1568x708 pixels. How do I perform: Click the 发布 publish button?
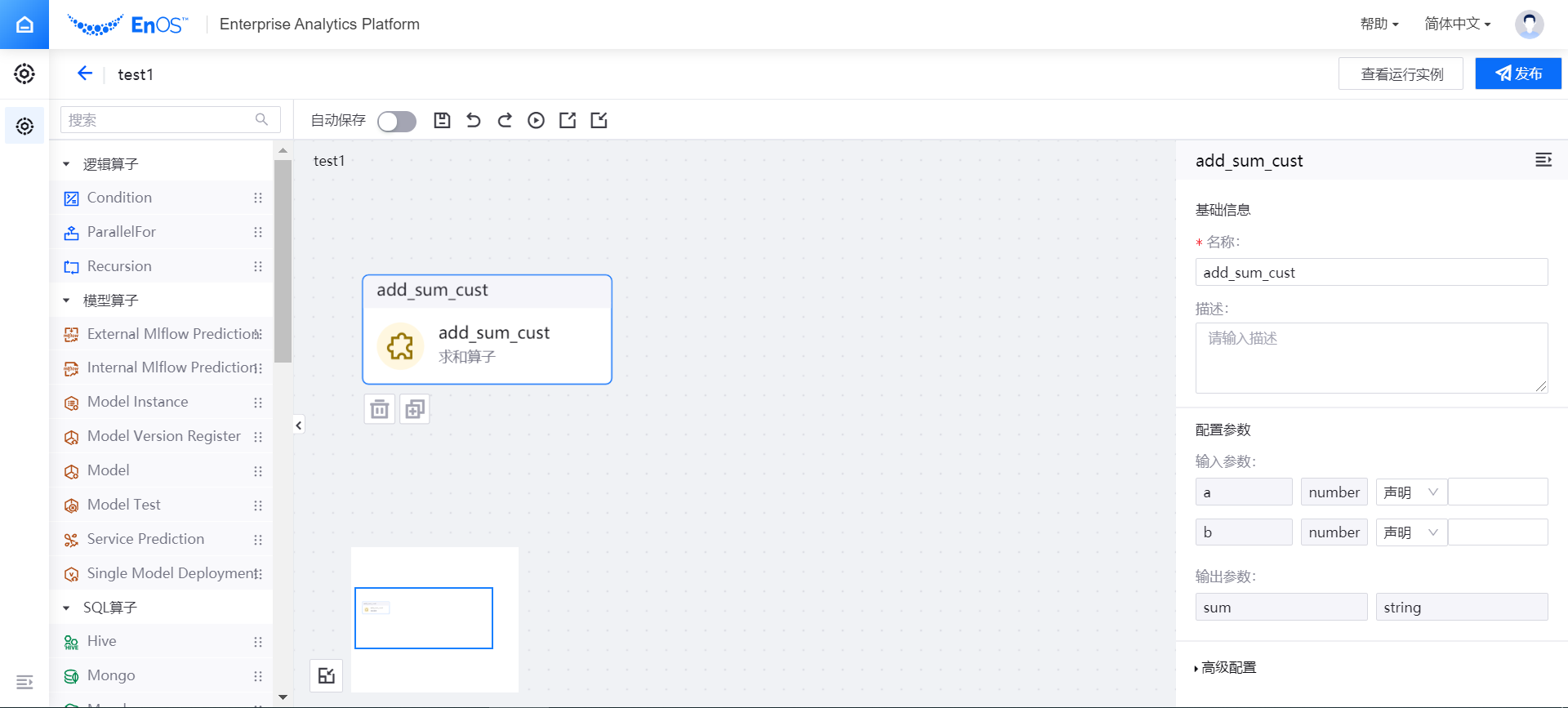tap(1518, 73)
